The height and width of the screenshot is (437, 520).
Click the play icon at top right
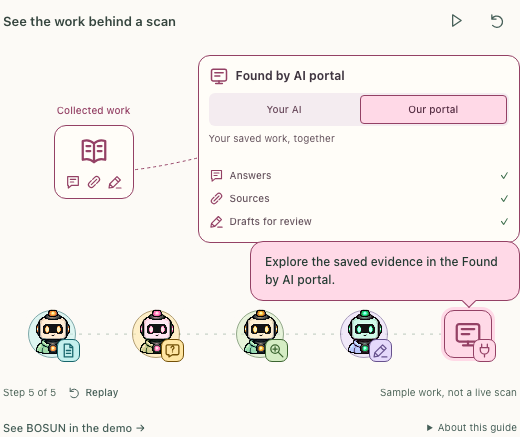coord(456,21)
